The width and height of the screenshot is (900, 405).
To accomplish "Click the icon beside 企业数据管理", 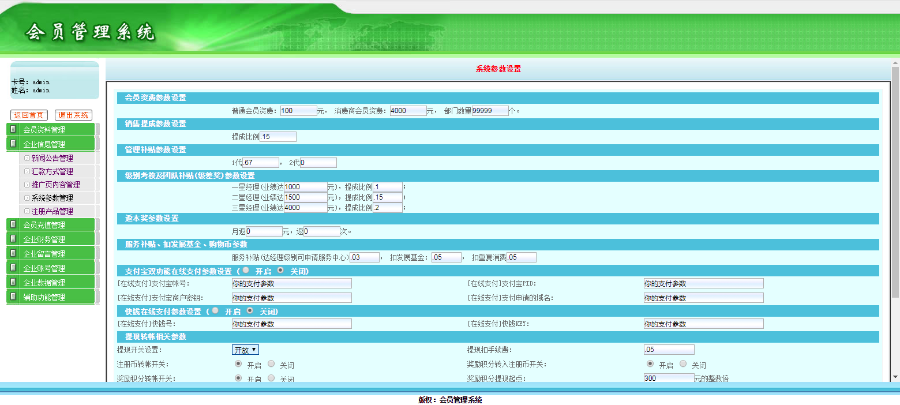I will [x=13, y=282].
